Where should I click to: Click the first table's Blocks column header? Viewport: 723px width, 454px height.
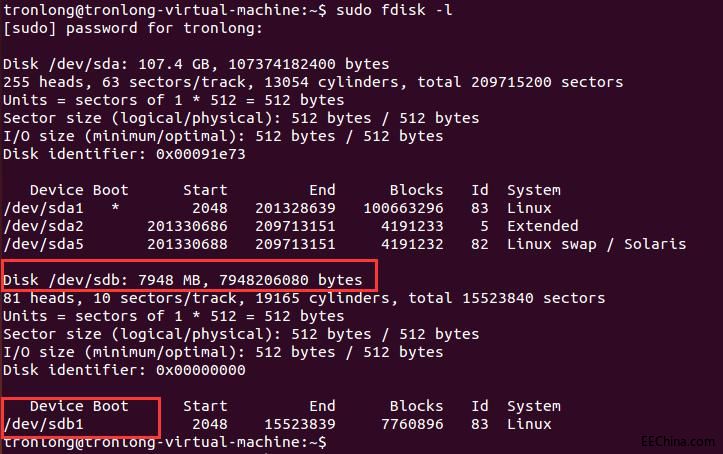click(x=416, y=190)
